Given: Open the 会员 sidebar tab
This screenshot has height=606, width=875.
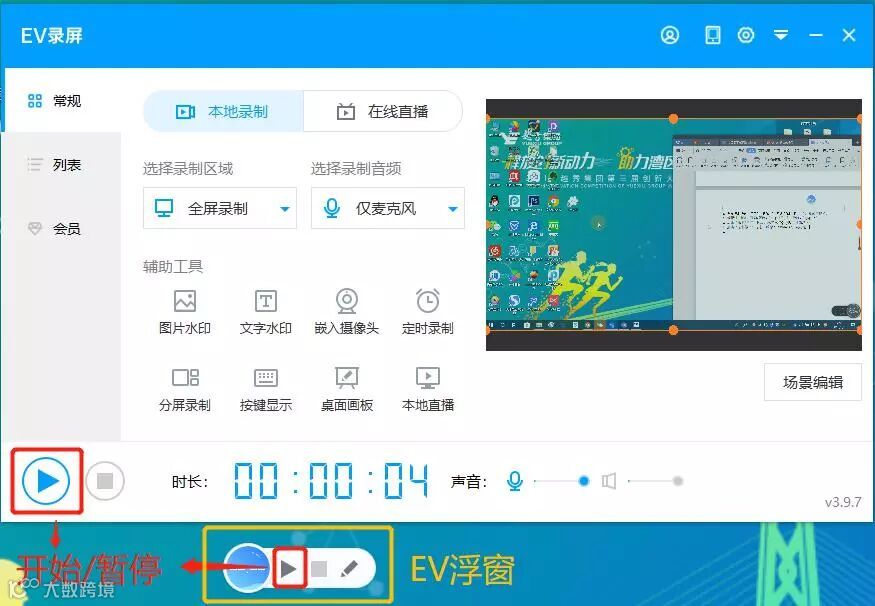Looking at the screenshot, I should pyautogui.click(x=61, y=229).
